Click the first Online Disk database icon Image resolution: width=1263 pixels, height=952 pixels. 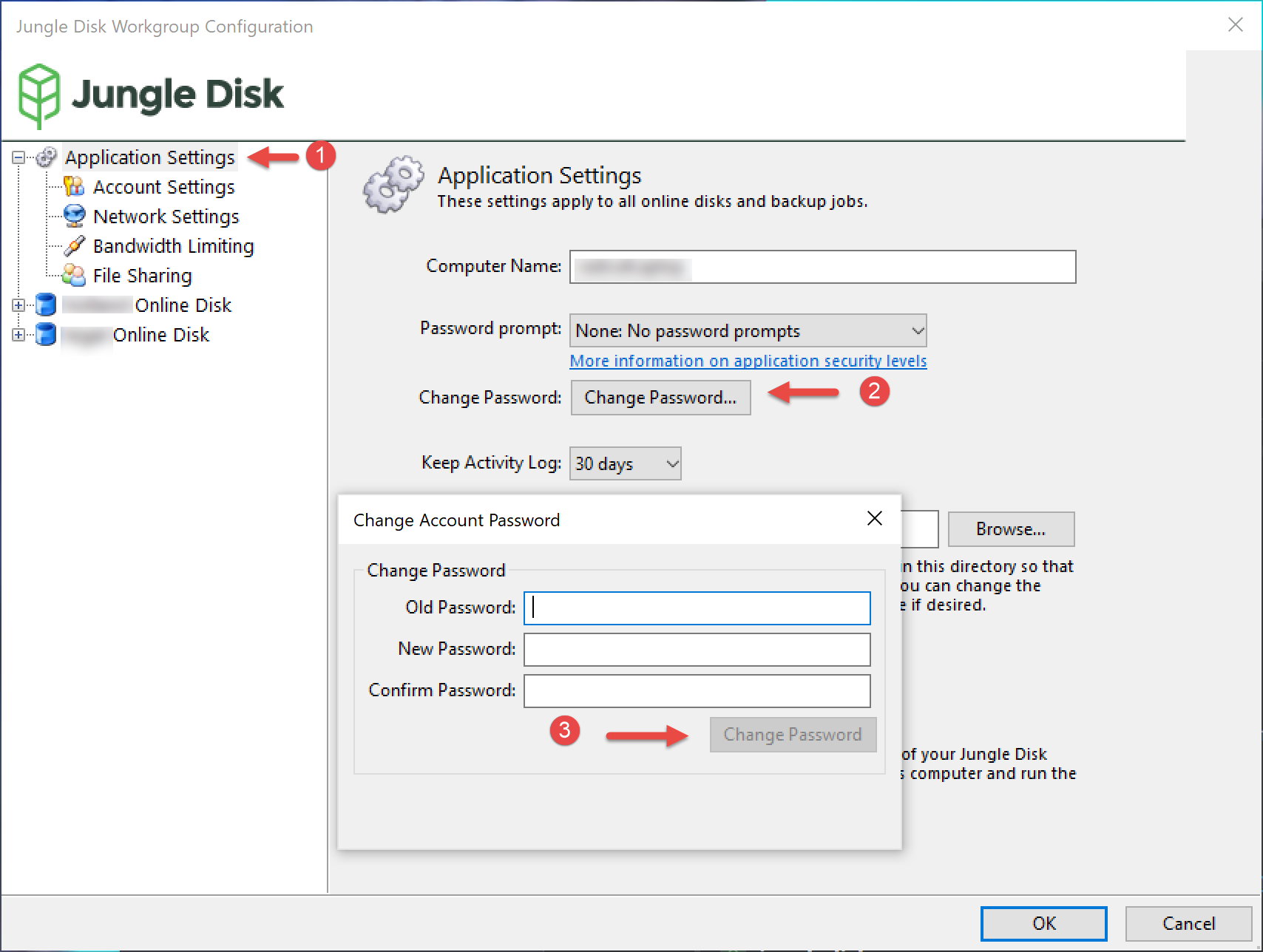(46, 305)
